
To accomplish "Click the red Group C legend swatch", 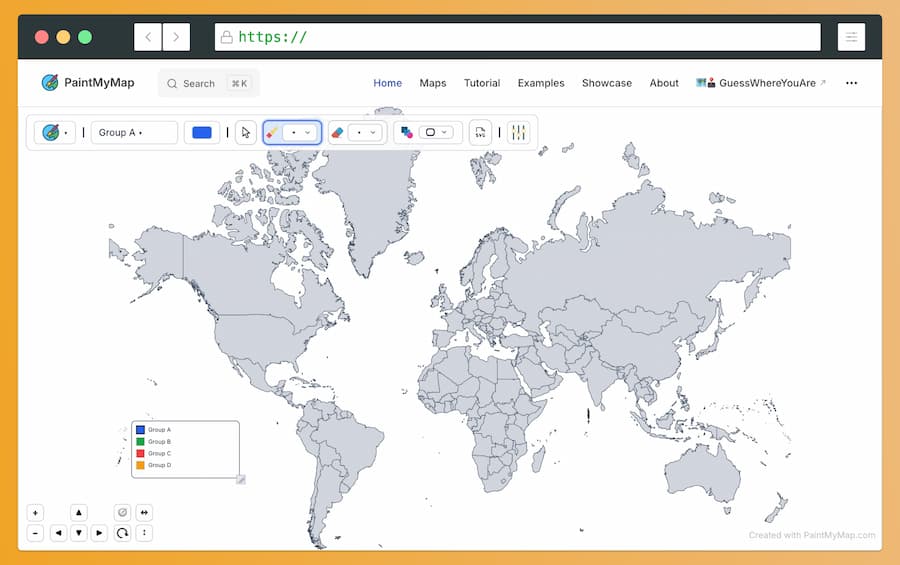I will pyautogui.click(x=140, y=453).
